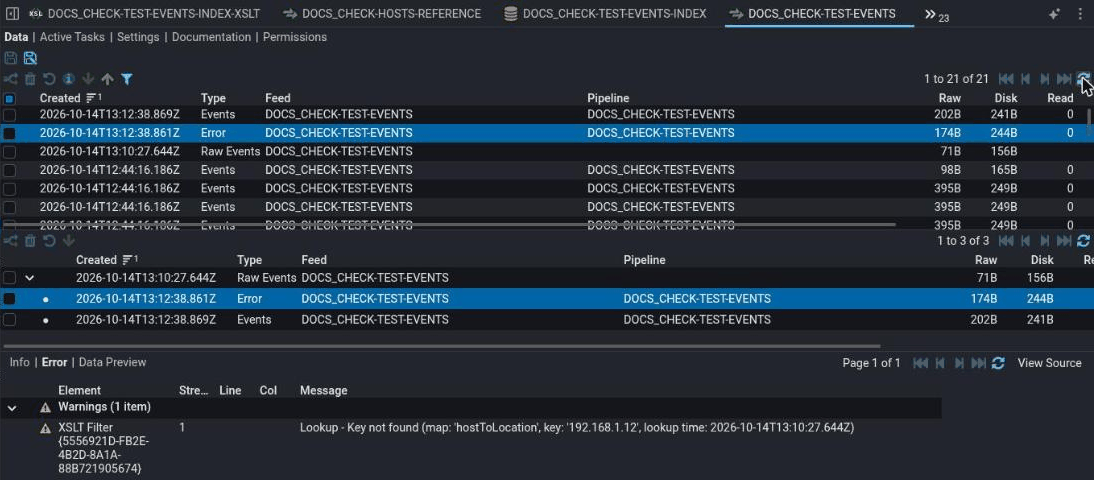This screenshot has height=480, width=1094.
Task: Click the process/reprocess icon in the top table toolbar
Action: [10, 80]
